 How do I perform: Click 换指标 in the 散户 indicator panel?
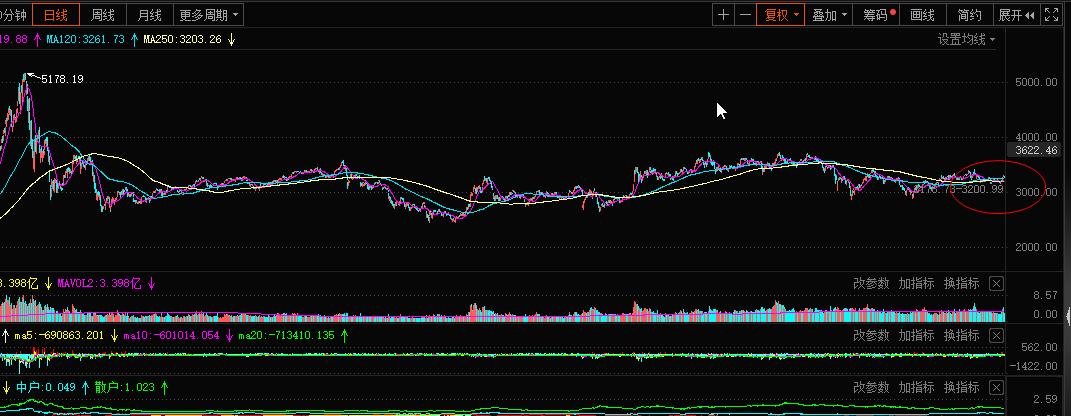961,387
